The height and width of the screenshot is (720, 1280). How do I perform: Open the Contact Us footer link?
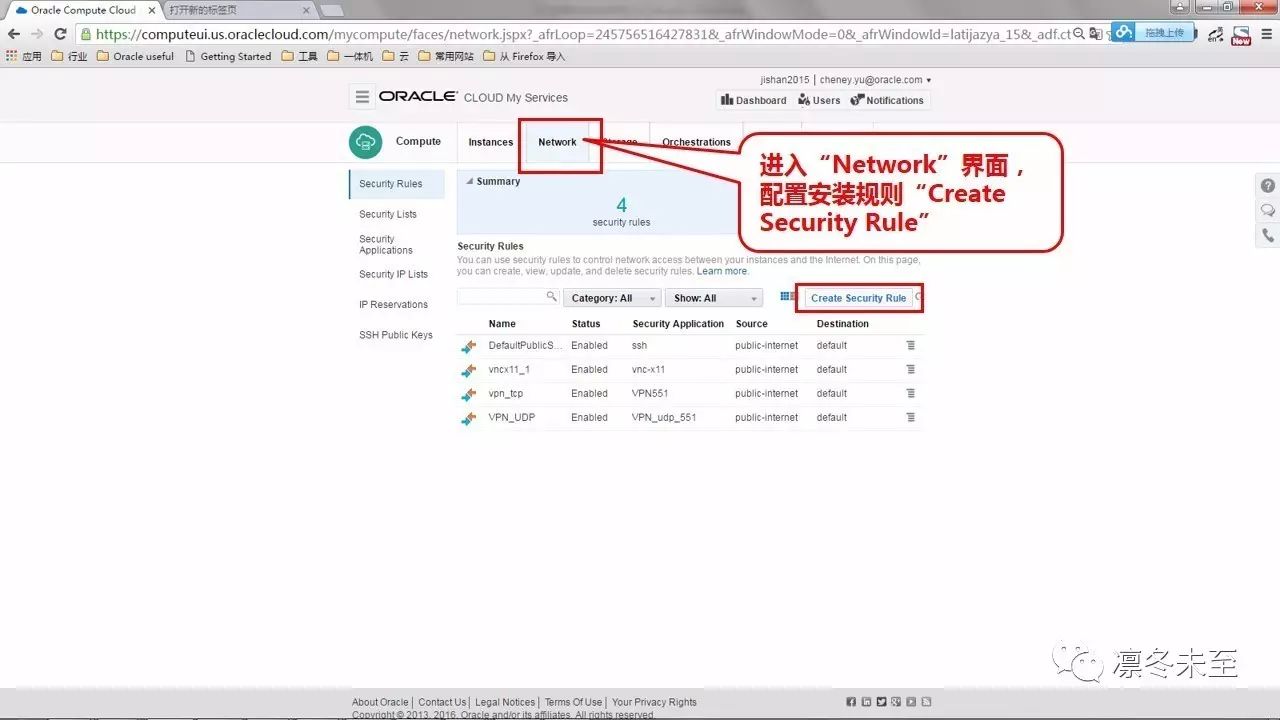[x=442, y=702]
